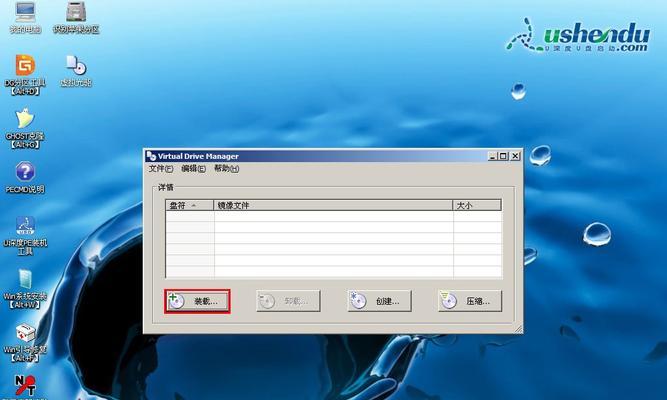Select the 我的电脑 desktop icon
This screenshot has width=667, height=400.
(x=24, y=13)
